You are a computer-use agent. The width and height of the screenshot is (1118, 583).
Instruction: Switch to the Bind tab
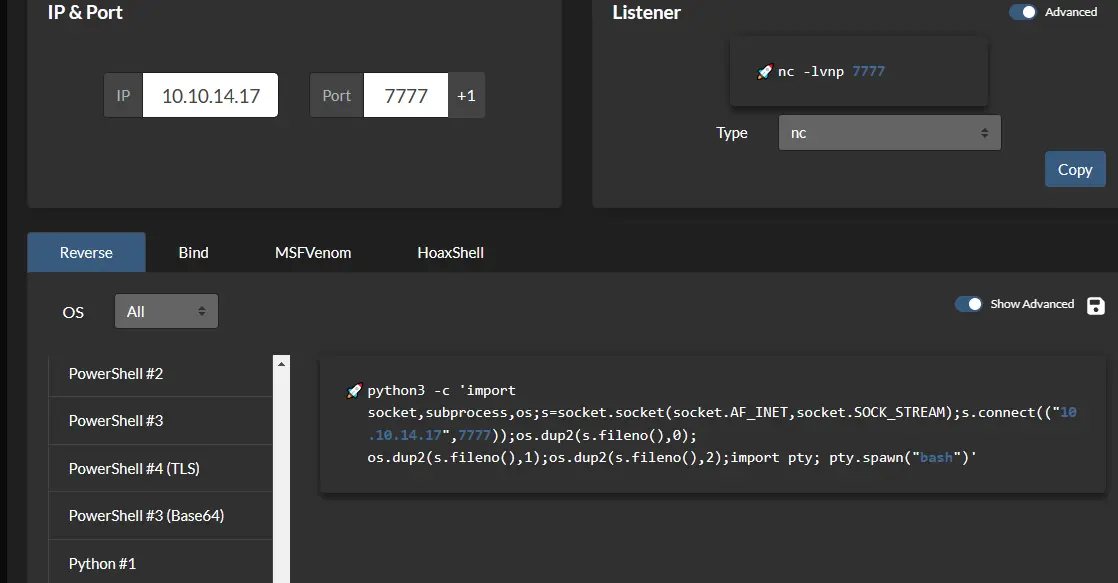point(193,252)
